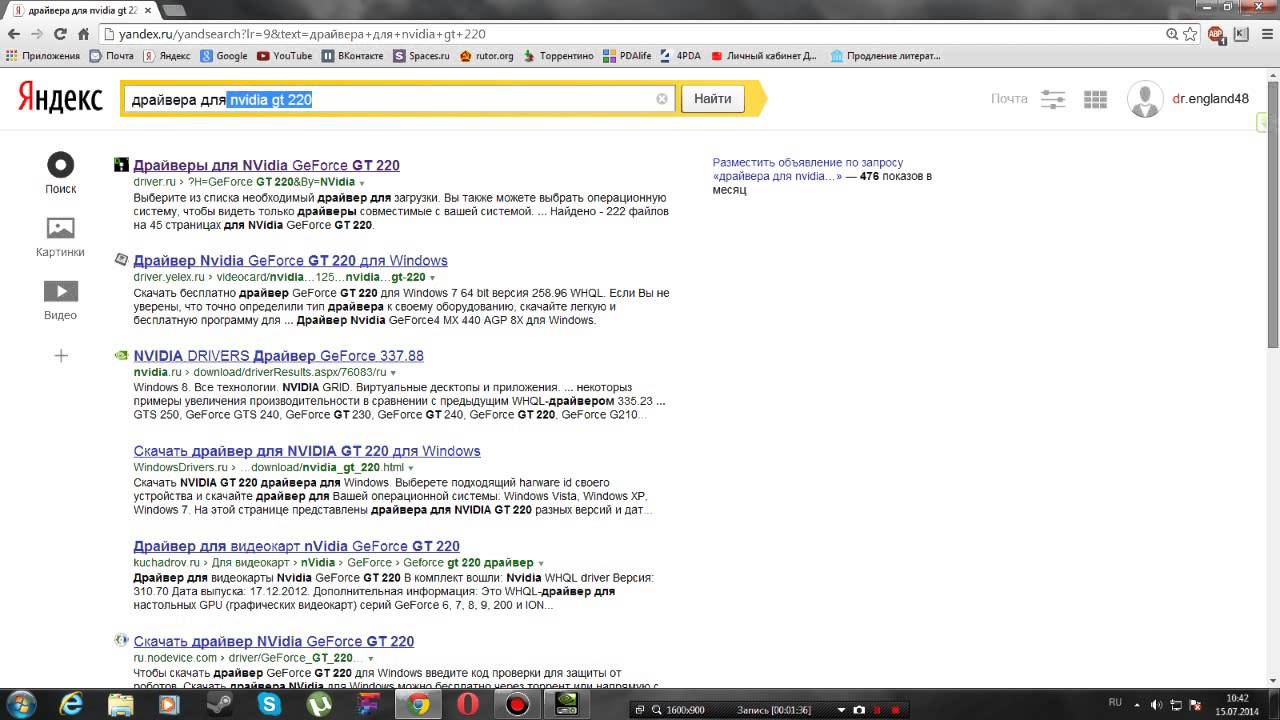Screen dimensions: 1280x720
Task: Expand driver.ru result dropdown arrow
Action: coord(362,183)
